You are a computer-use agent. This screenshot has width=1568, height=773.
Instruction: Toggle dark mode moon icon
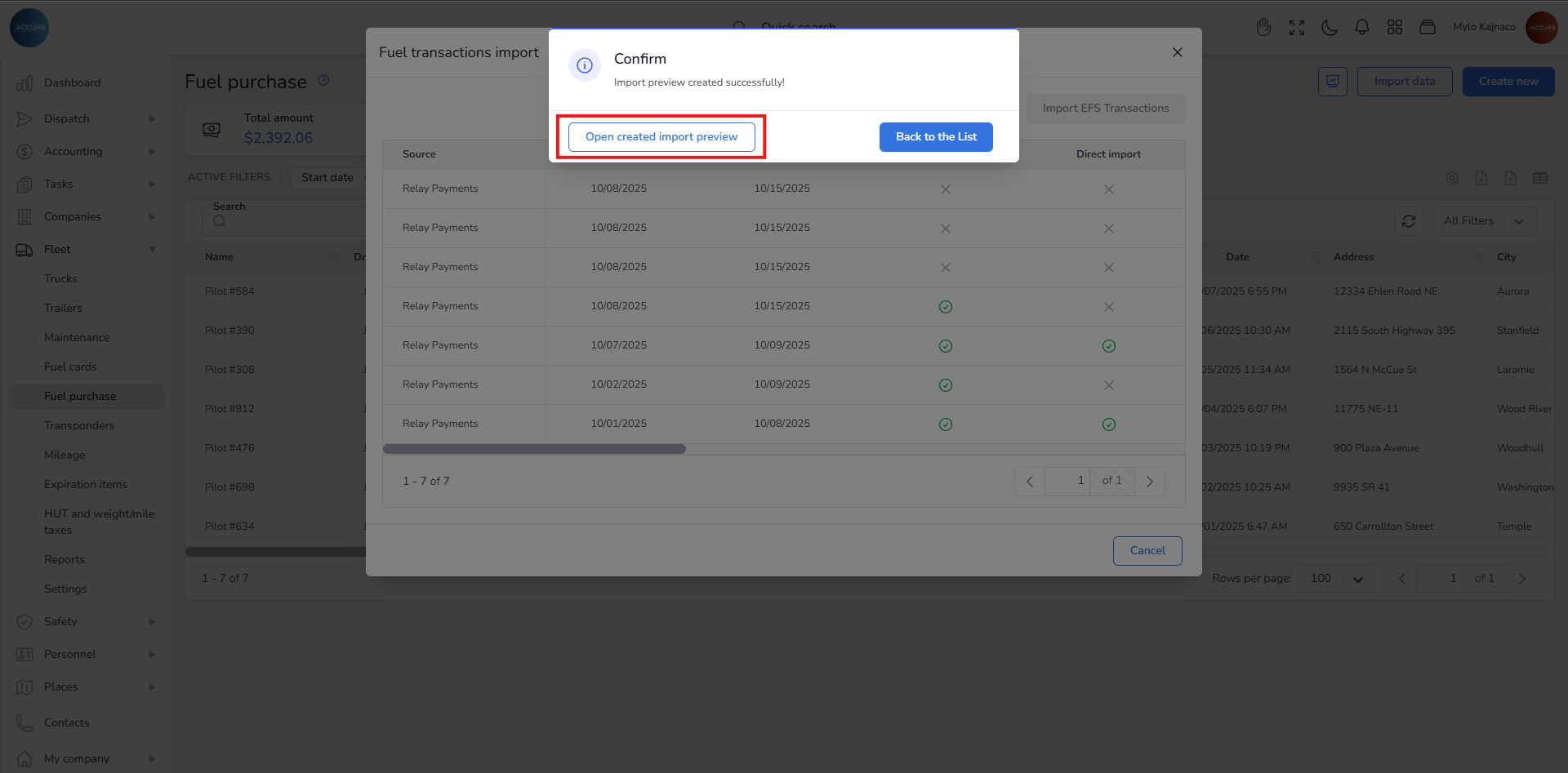(1329, 28)
